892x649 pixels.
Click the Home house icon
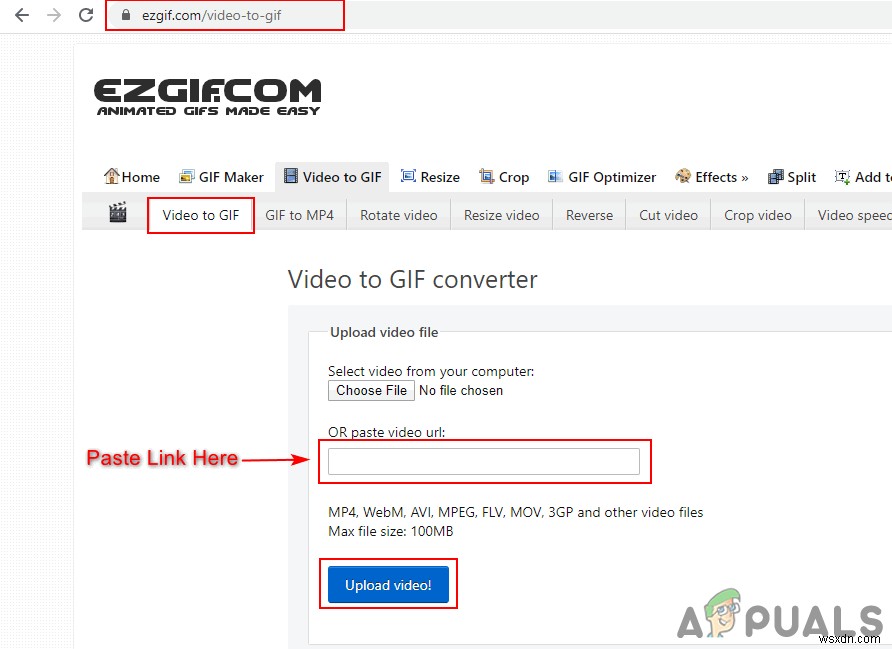(111, 176)
